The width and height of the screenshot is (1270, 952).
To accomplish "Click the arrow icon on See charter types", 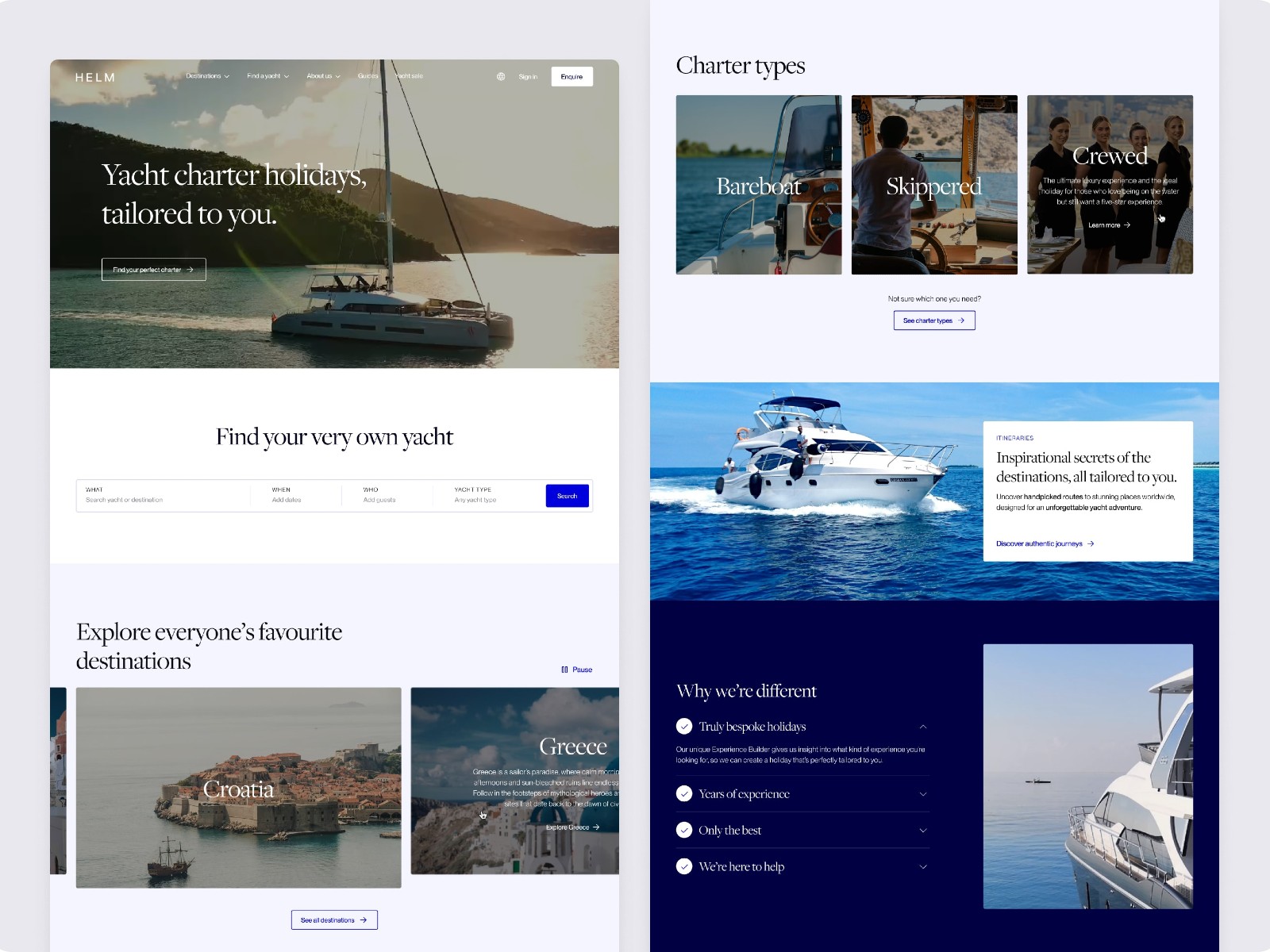I will (x=962, y=321).
